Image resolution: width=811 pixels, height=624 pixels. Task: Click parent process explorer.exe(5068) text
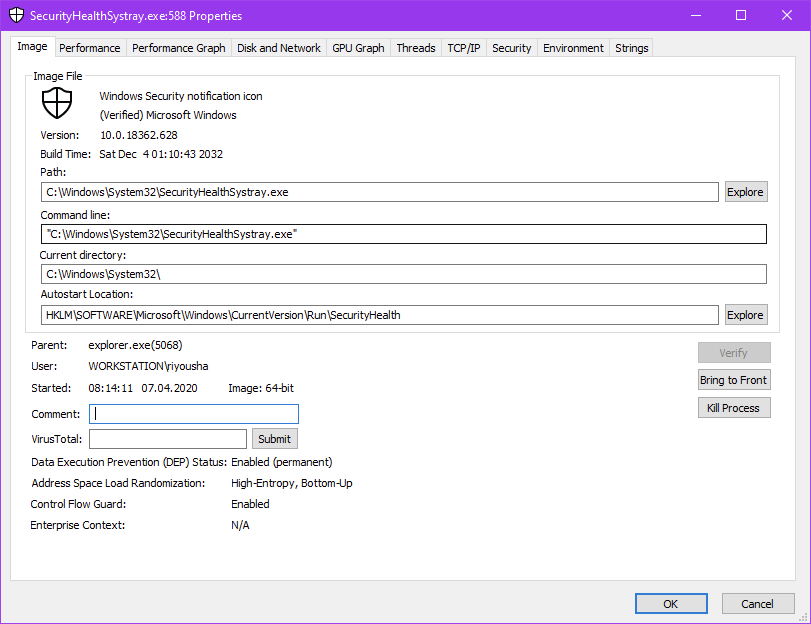pos(136,345)
